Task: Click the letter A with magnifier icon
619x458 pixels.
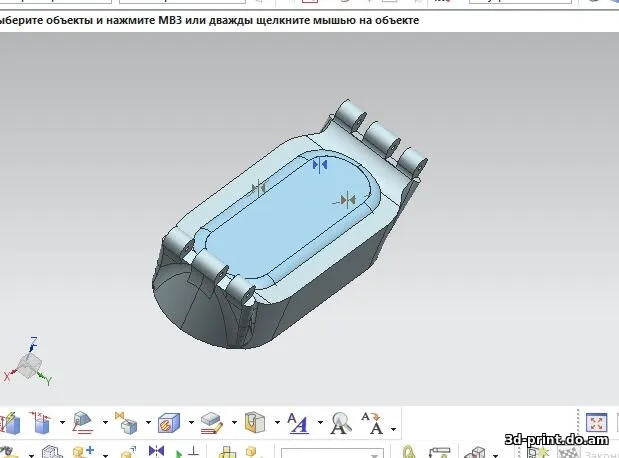Action: [341, 423]
